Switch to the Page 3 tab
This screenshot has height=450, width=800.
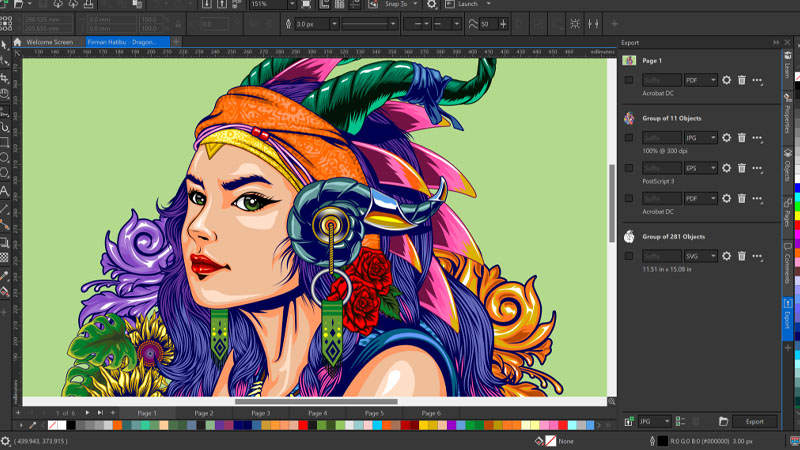pos(261,413)
